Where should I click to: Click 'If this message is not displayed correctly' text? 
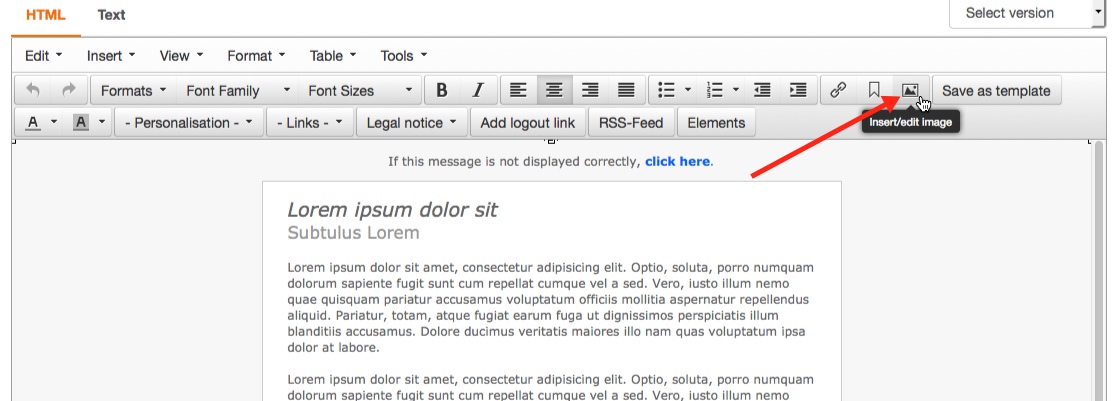pyautogui.click(x=515, y=161)
